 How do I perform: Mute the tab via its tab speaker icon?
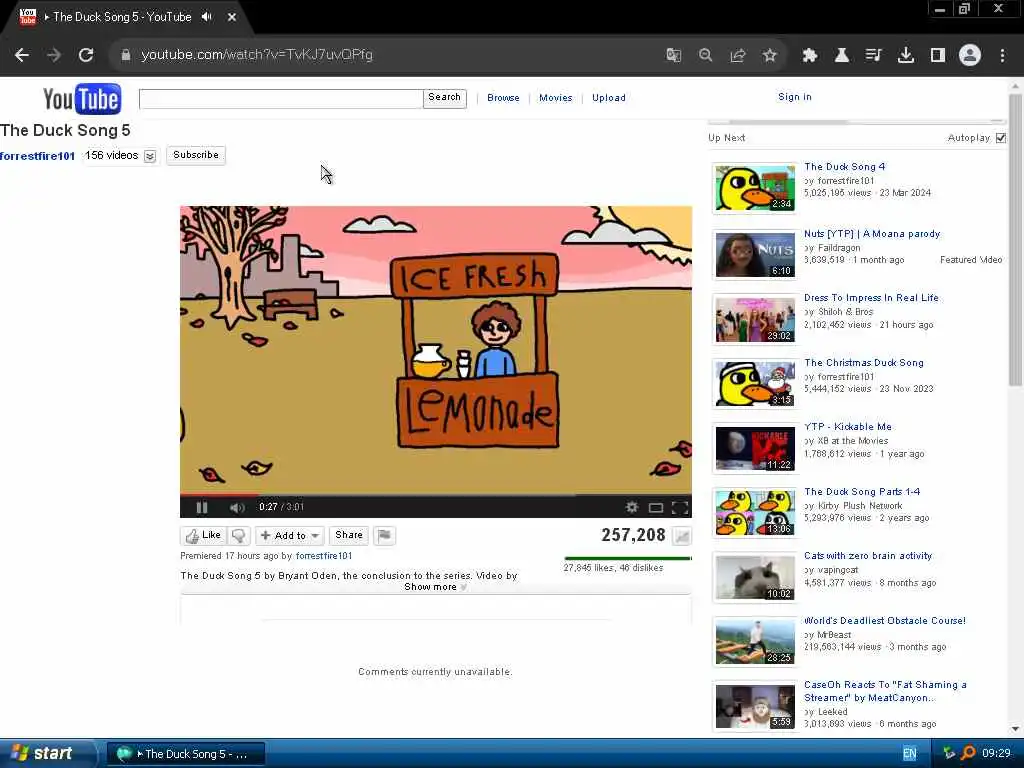point(207,17)
